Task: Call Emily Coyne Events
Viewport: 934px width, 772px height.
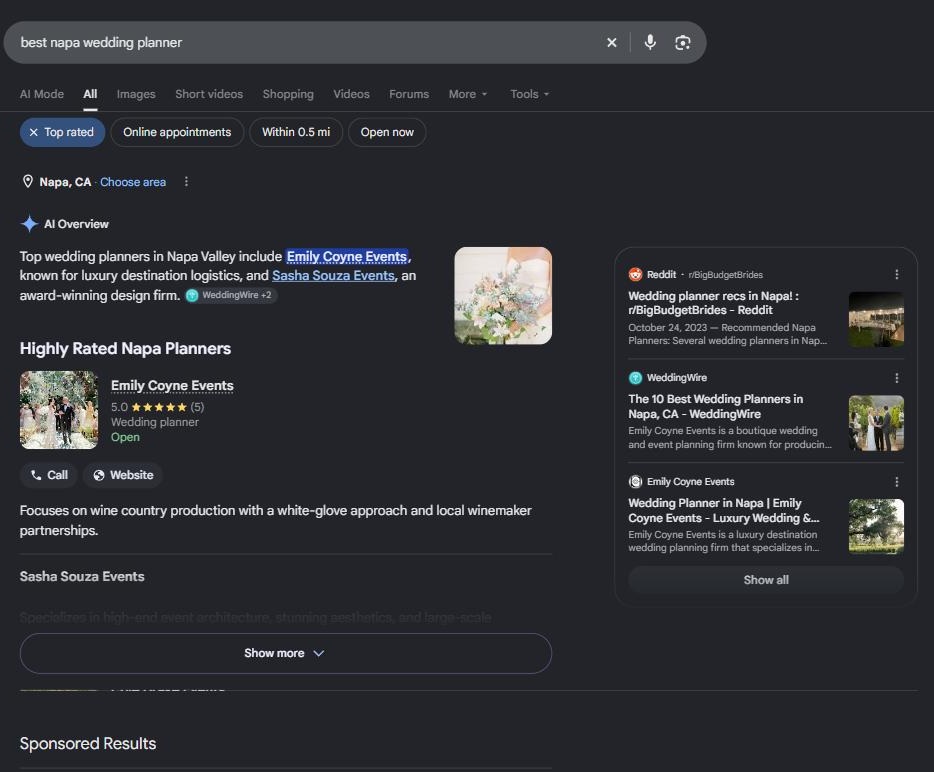Action: tap(49, 475)
